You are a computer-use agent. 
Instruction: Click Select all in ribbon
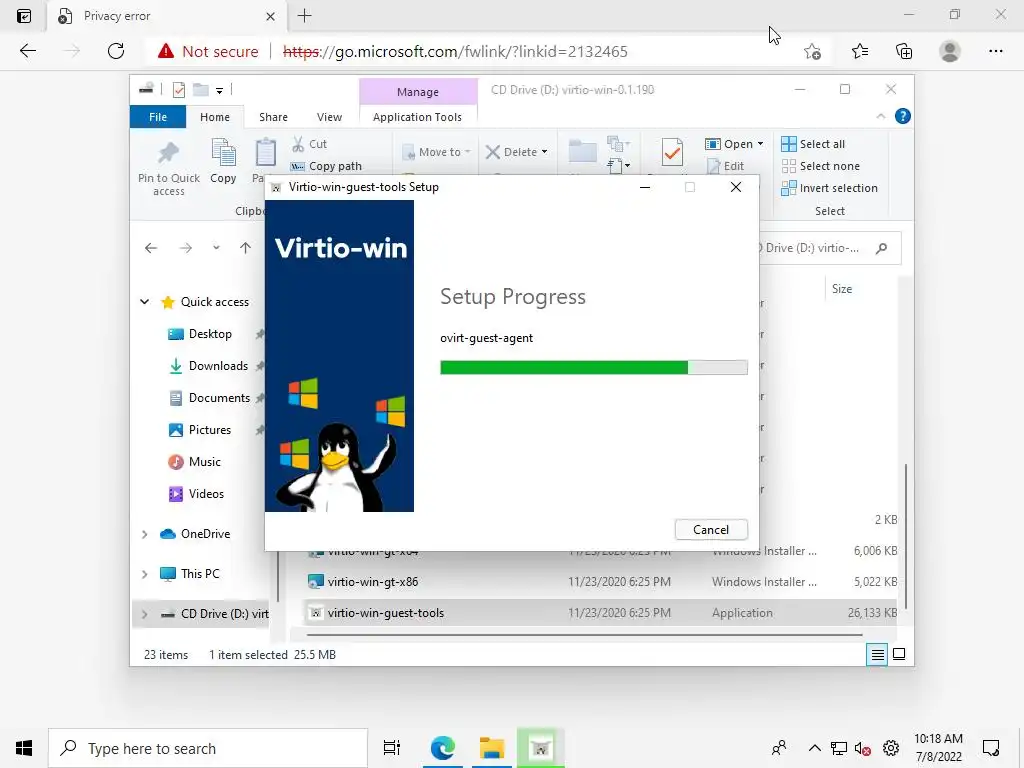click(x=813, y=144)
